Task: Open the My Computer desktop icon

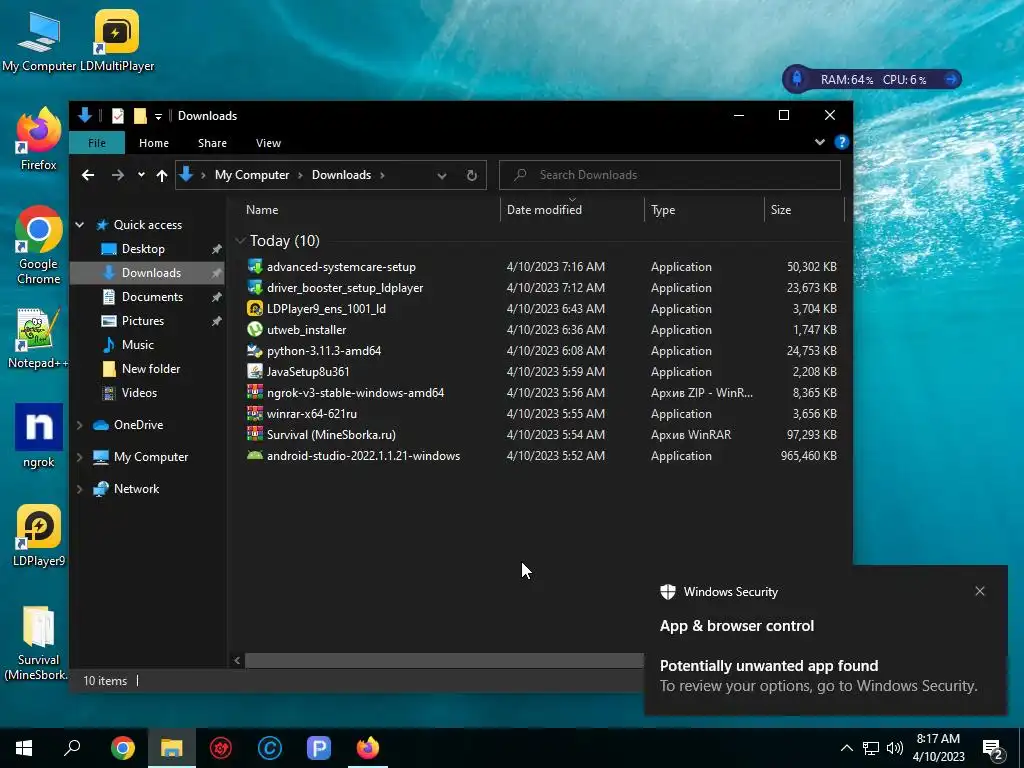Action: click(39, 40)
